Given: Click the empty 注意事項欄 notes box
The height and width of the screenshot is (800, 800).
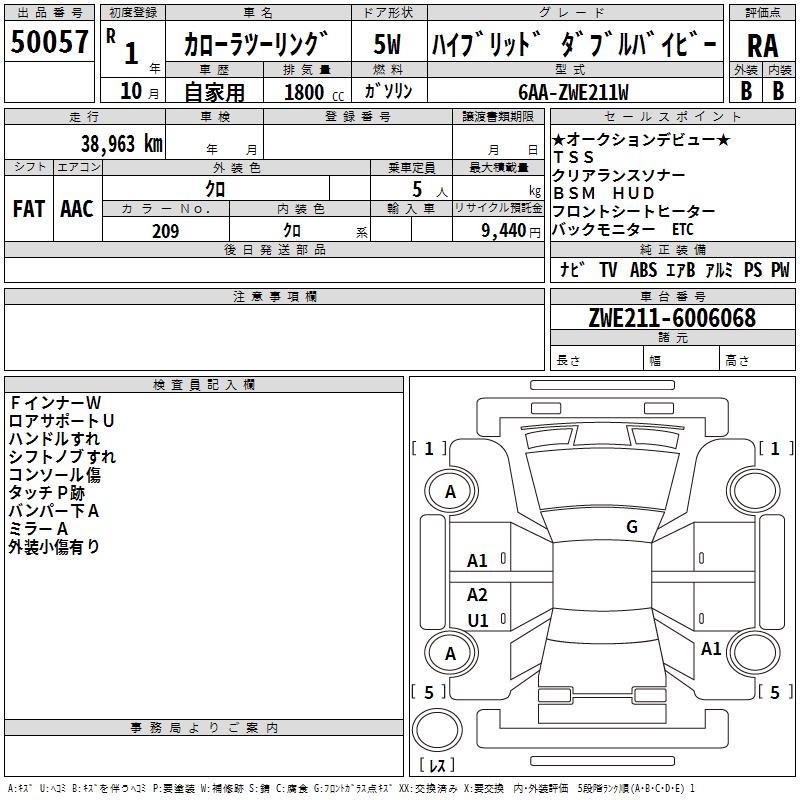Looking at the screenshot, I should pyautogui.click(x=274, y=337).
